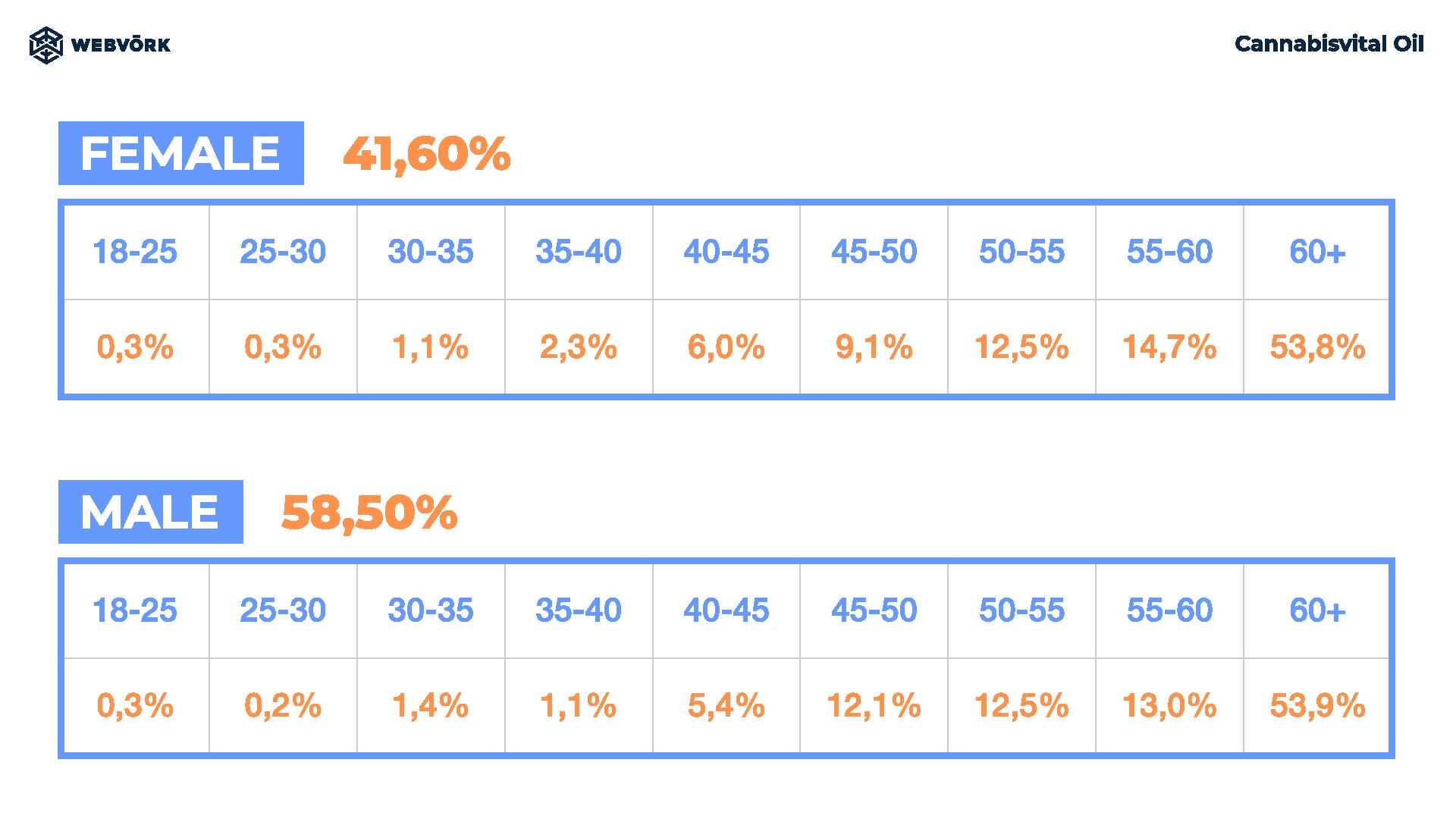Screen dimensions: 1456x819
Task: Click the male 5,4% value cell
Action: pos(726,706)
